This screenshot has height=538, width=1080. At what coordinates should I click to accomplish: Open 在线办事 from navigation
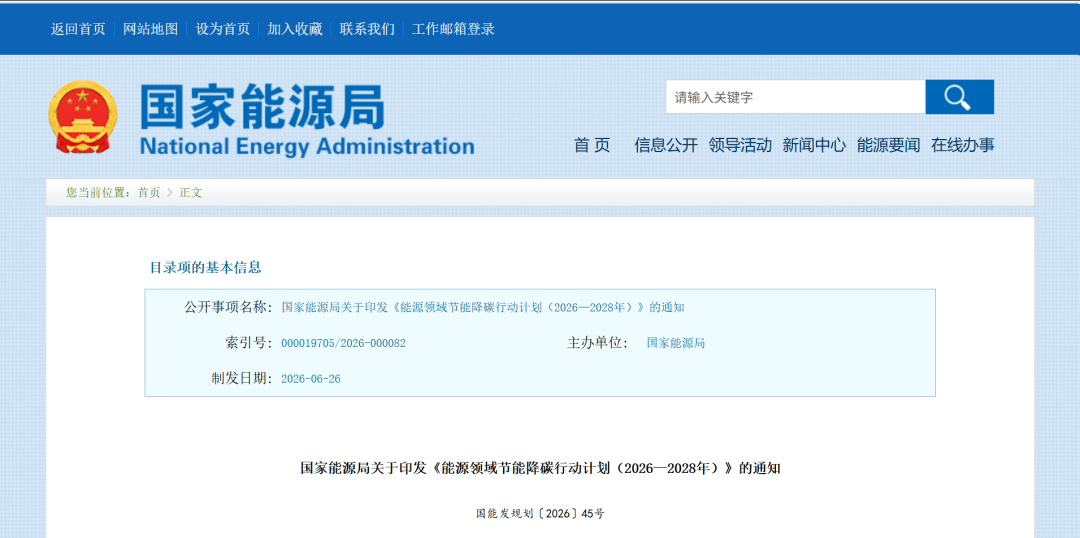tap(963, 145)
